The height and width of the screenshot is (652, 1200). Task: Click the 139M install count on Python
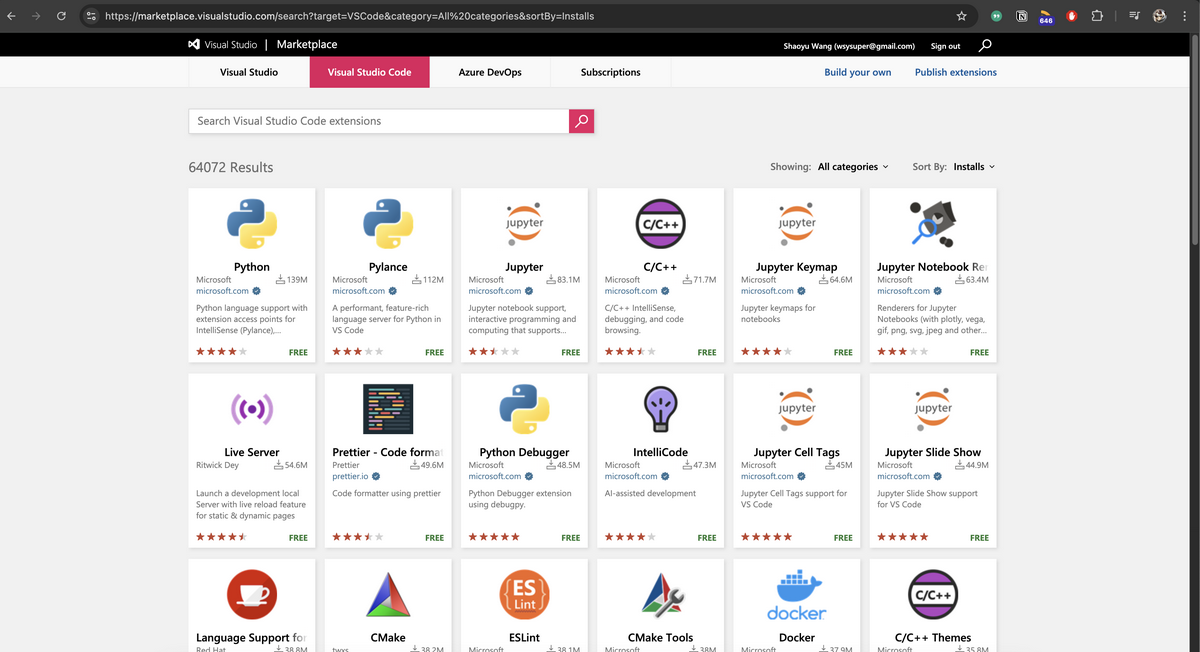click(x=291, y=281)
